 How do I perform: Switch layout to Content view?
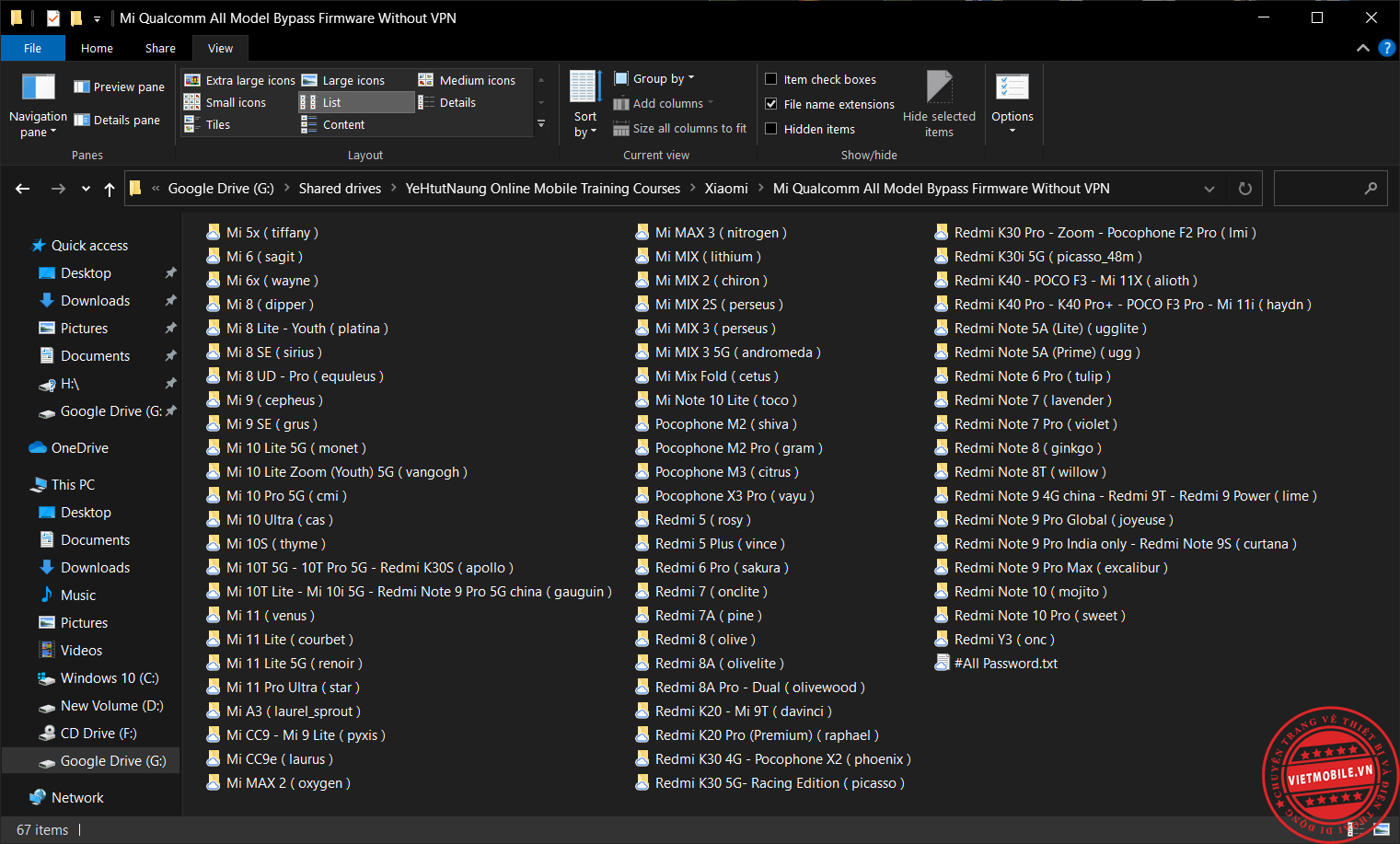pos(333,124)
